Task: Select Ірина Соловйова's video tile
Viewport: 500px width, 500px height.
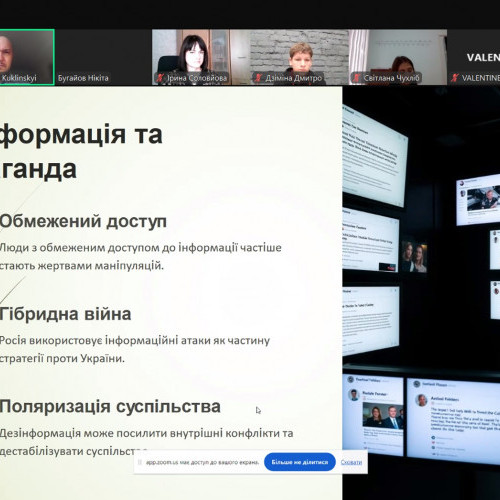Action: (x=201, y=57)
